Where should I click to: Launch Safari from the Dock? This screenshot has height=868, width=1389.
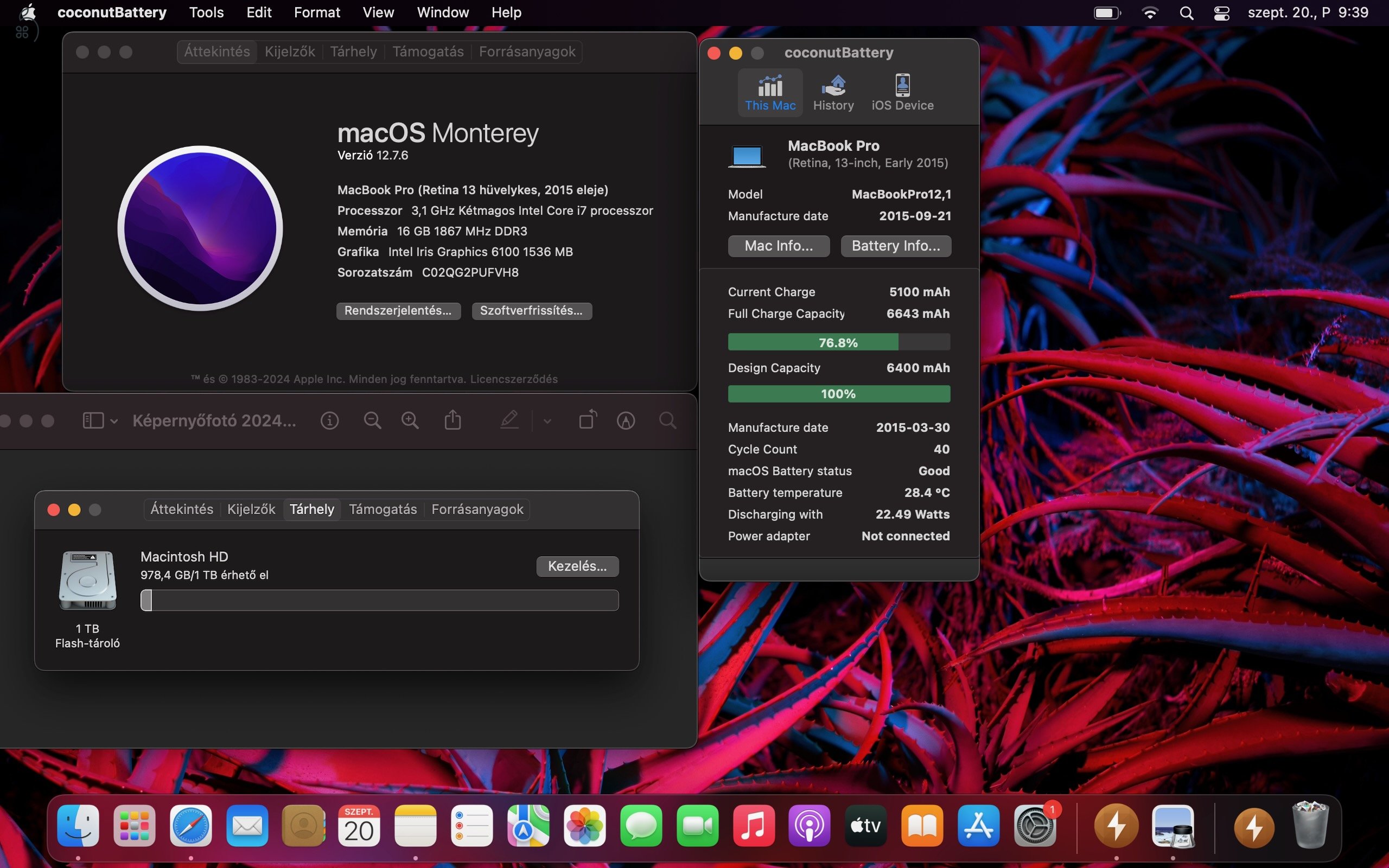191,826
